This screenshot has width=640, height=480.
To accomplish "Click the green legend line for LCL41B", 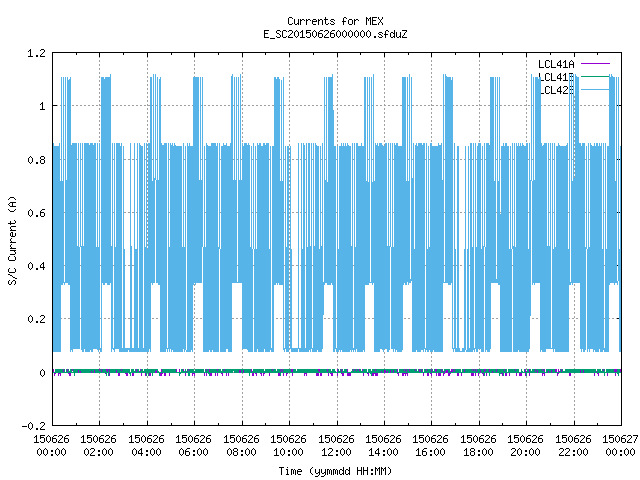I will (595, 76).
